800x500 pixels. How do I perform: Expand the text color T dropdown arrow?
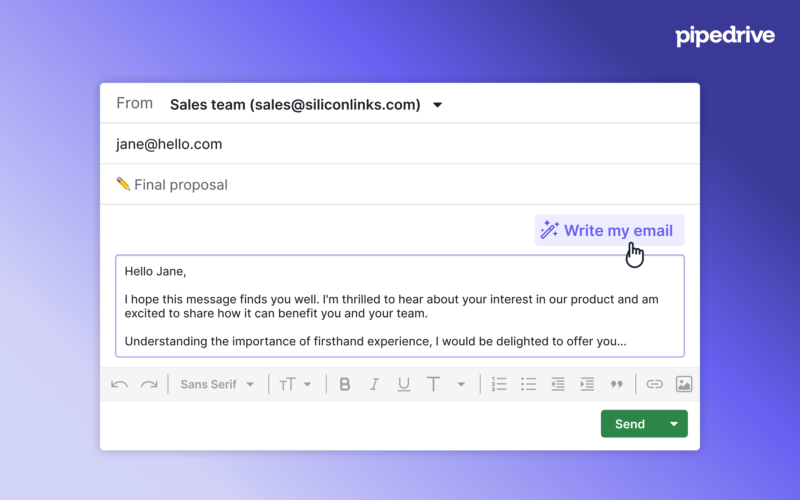pos(461,384)
